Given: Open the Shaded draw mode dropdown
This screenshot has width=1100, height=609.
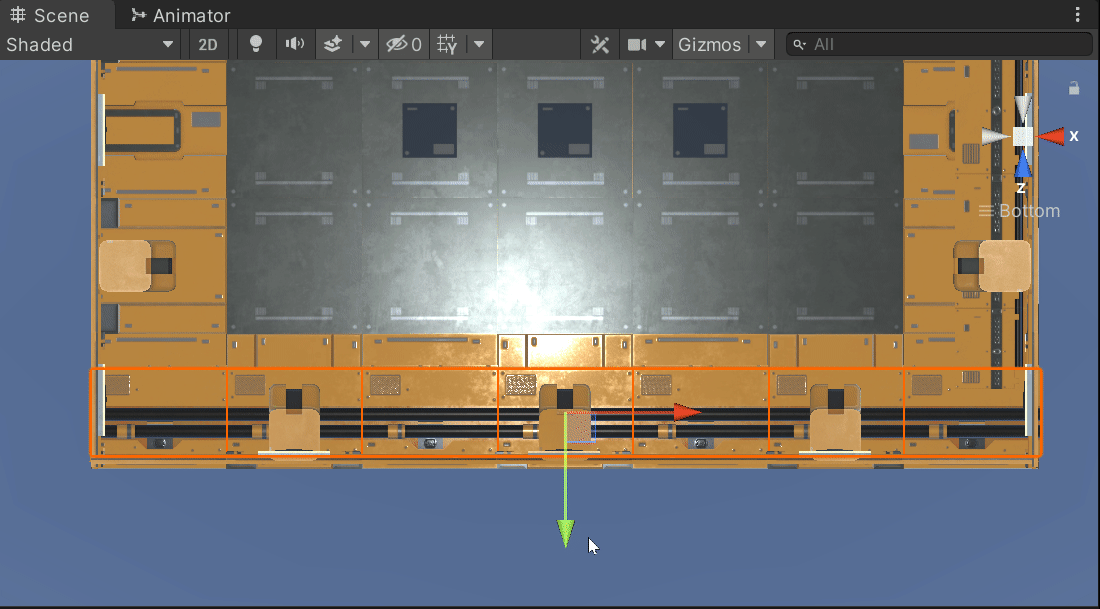Looking at the screenshot, I should [x=90, y=44].
